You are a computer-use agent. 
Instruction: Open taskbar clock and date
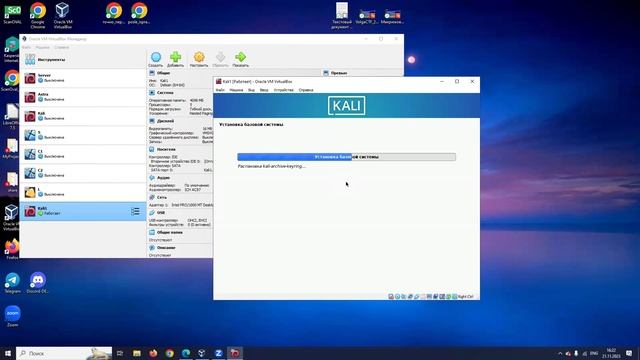tap(611, 353)
